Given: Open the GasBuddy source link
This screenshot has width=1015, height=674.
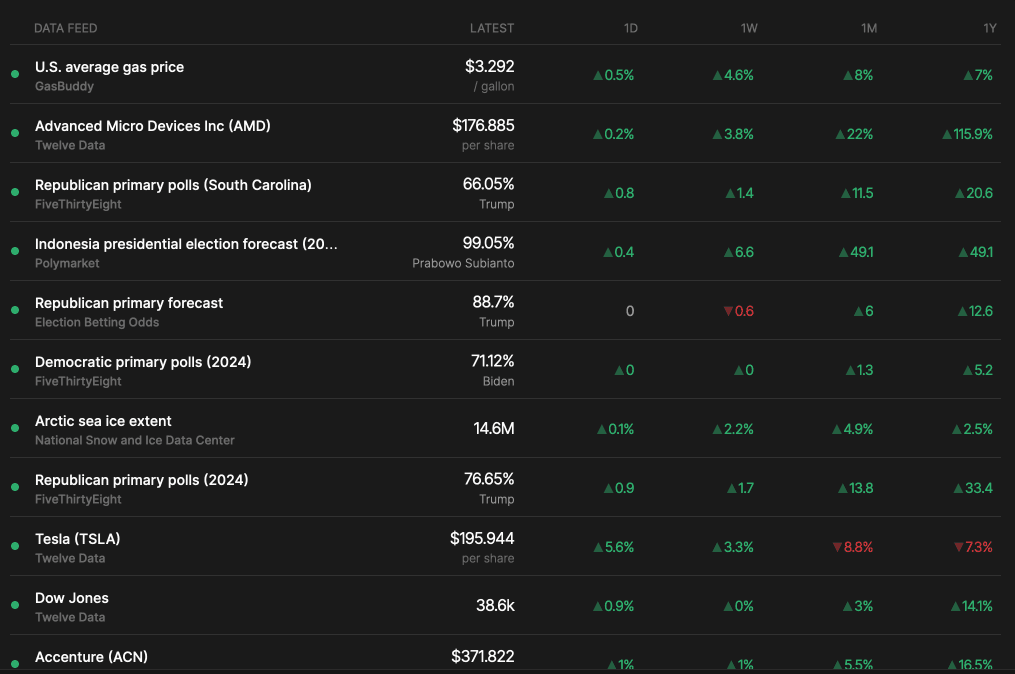Looking at the screenshot, I should click(65, 86).
